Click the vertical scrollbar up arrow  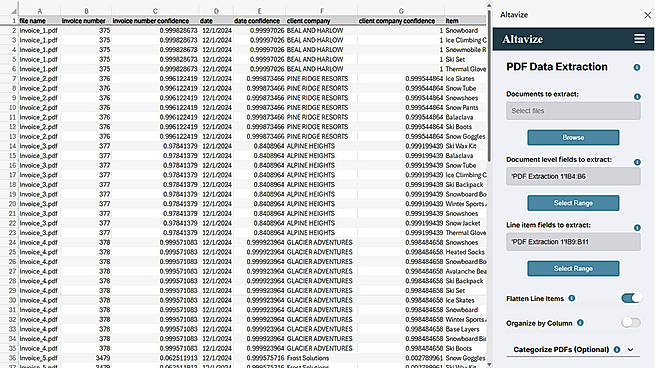[x=489, y=5]
